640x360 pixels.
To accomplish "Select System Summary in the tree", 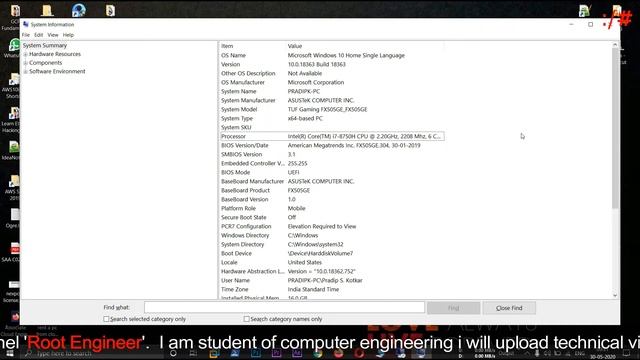I will [x=45, y=45].
